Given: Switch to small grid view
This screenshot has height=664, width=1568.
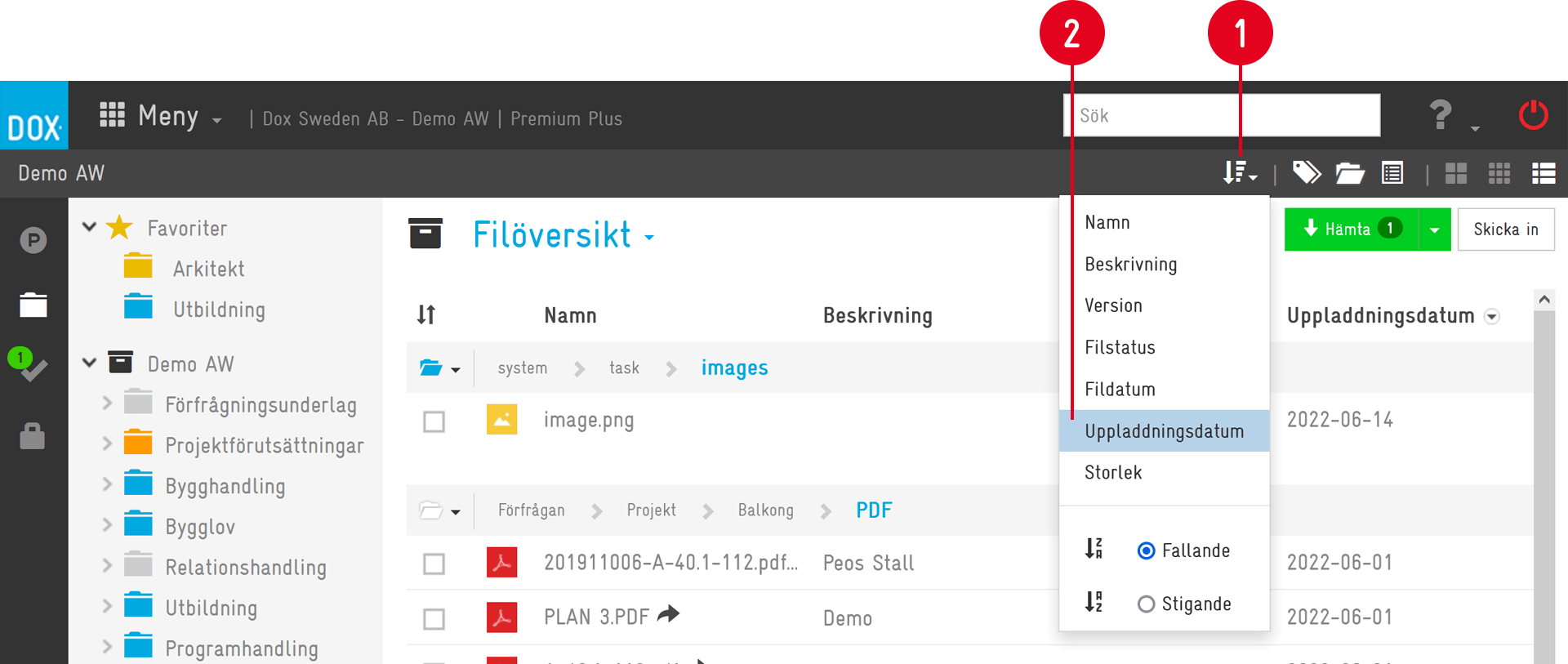Looking at the screenshot, I should (x=1499, y=173).
